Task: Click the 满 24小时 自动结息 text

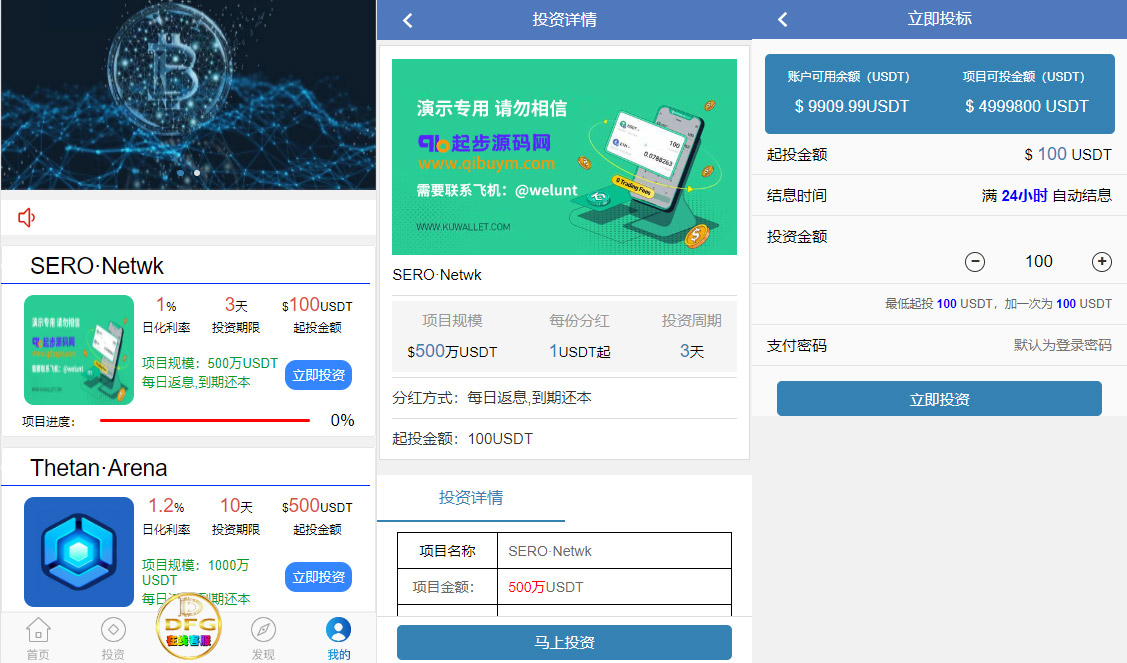Action: click(1046, 196)
